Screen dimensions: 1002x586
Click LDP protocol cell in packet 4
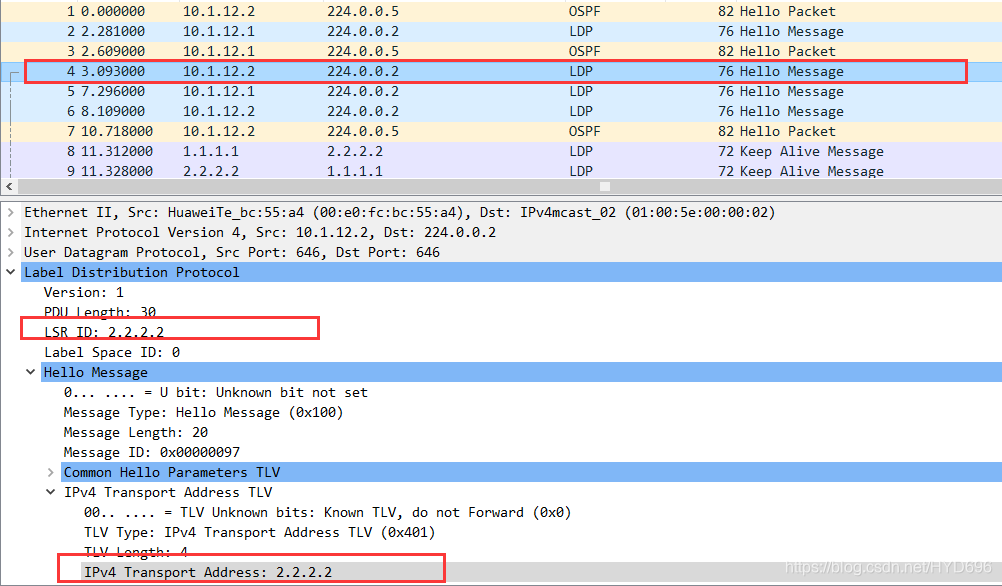tap(581, 72)
